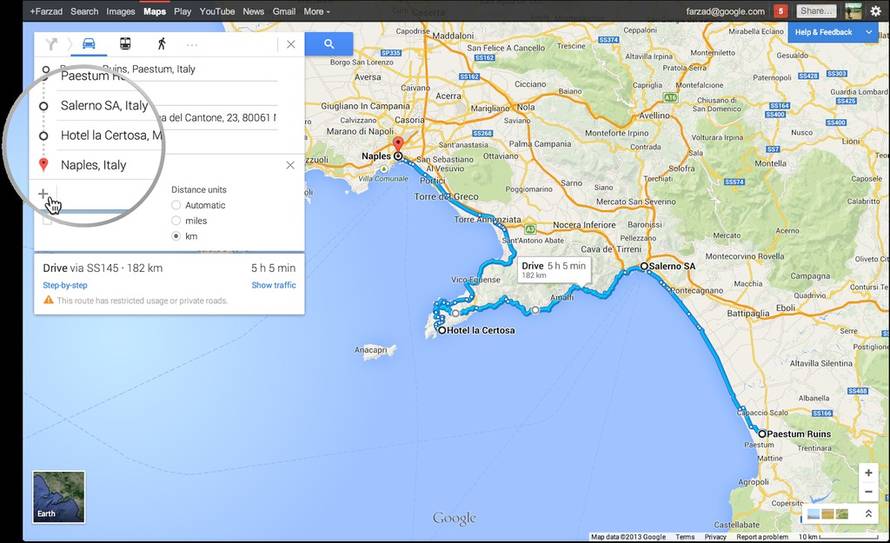Open the Terms link

pos(685,536)
